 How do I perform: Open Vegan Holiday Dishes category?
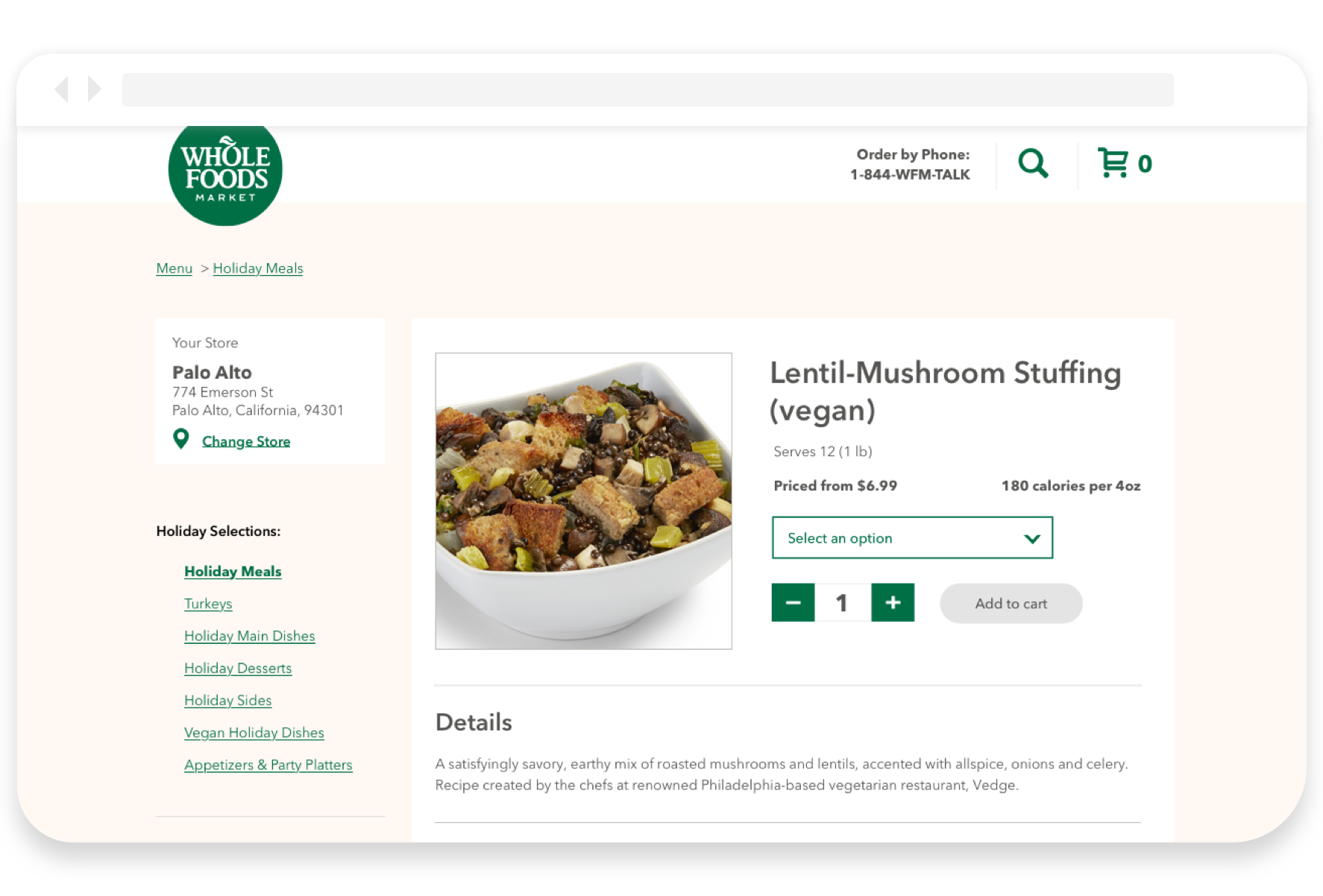click(254, 733)
